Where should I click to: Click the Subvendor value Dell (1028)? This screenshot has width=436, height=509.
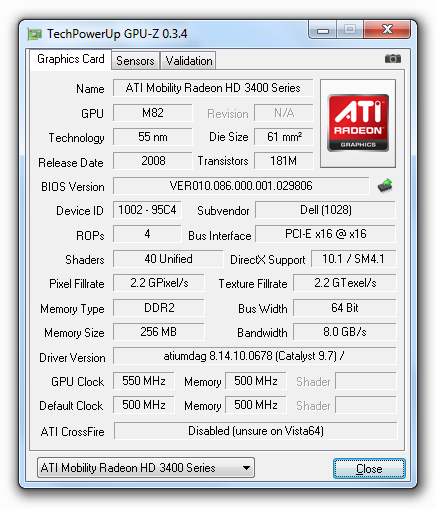(x=326, y=210)
